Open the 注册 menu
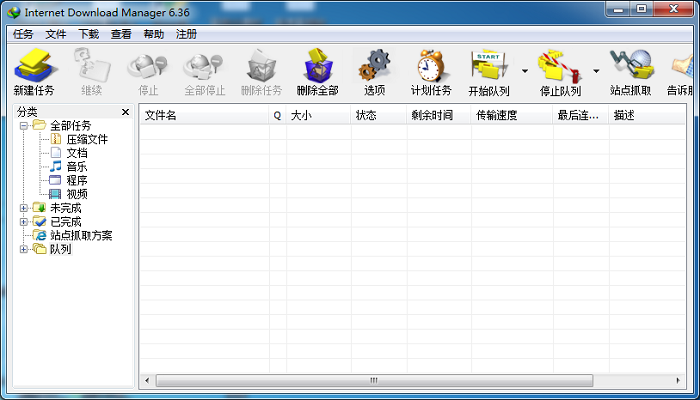Viewport: 700px width, 400px height. click(x=186, y=34)
